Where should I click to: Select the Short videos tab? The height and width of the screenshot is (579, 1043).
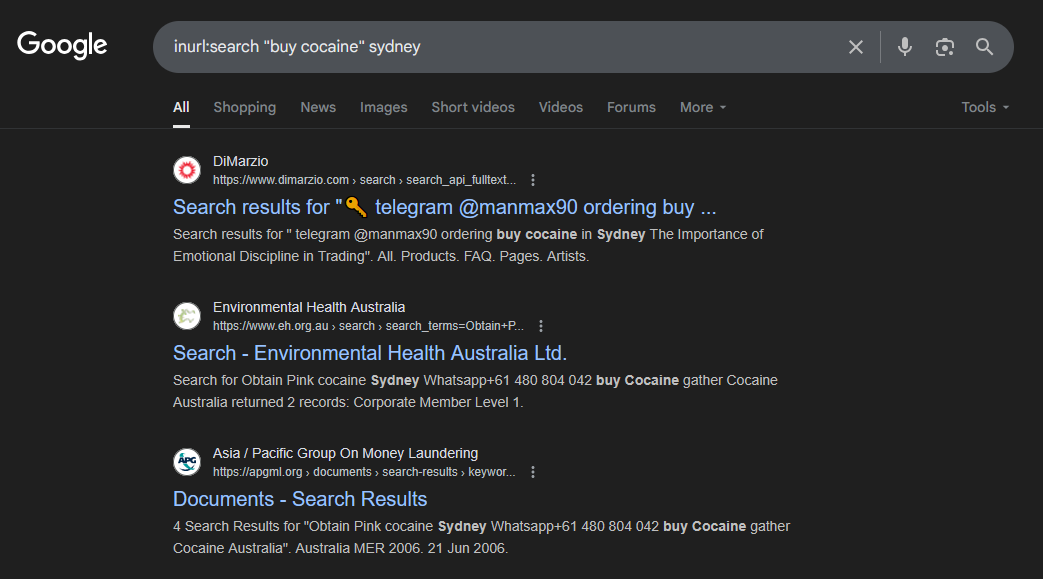(472, 107)
